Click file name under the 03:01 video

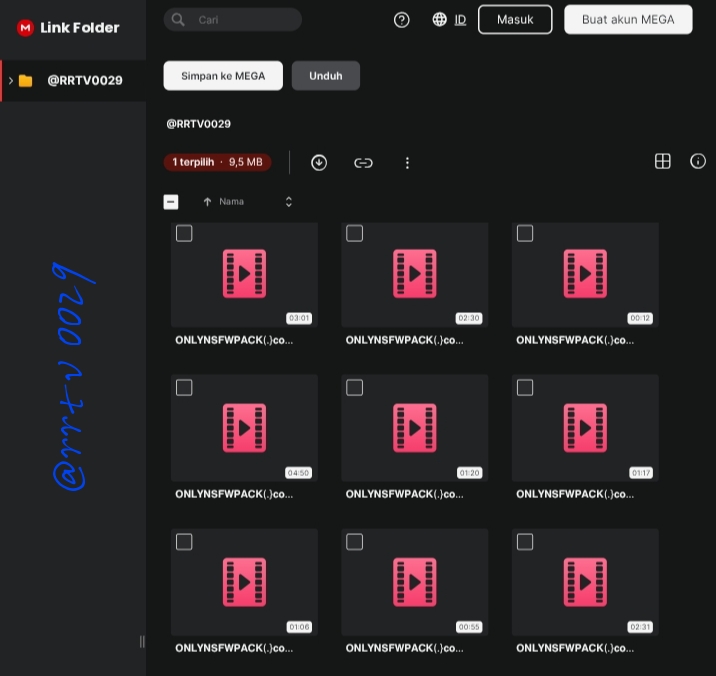[x=234, y=340]
